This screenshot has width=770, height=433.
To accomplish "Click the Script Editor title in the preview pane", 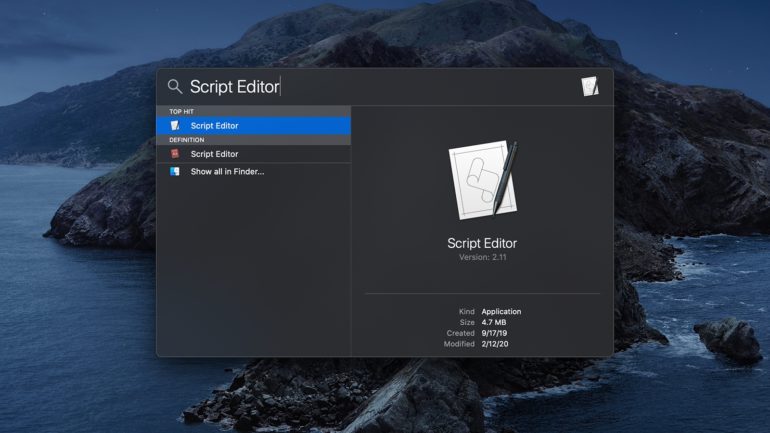I will click(x=482, y=243).
